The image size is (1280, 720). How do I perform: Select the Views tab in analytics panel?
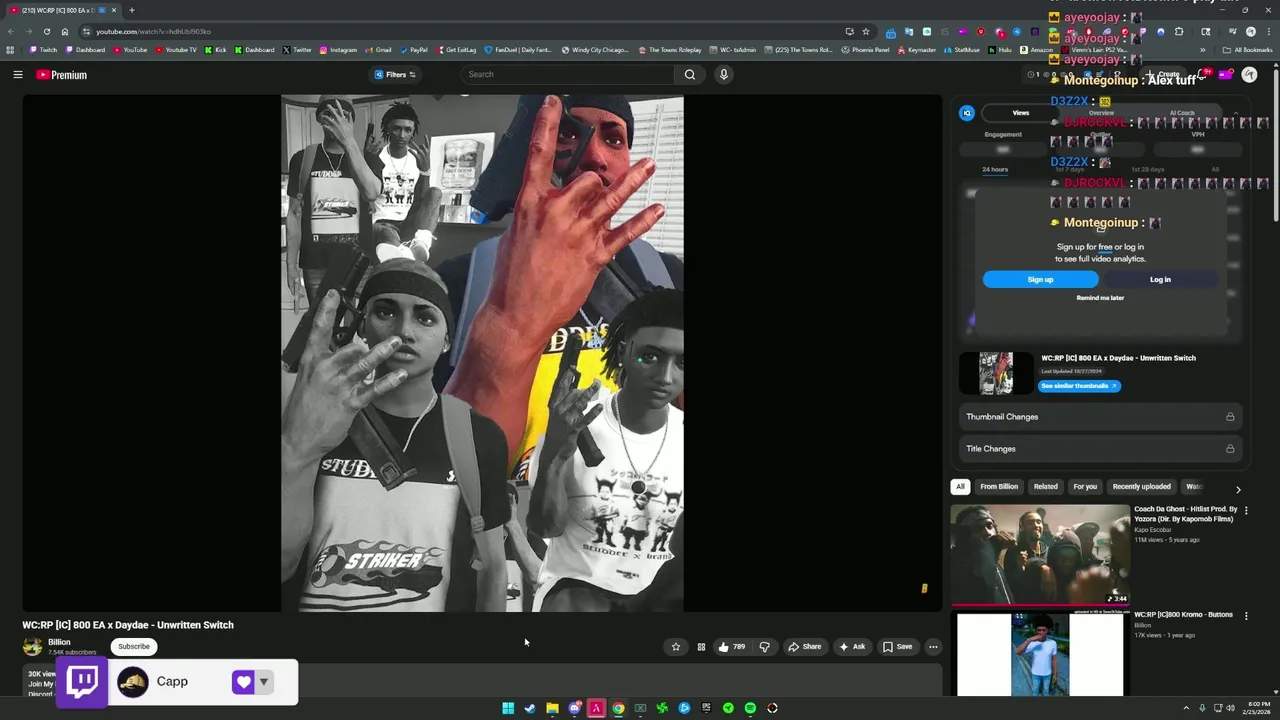[1020, 113]
